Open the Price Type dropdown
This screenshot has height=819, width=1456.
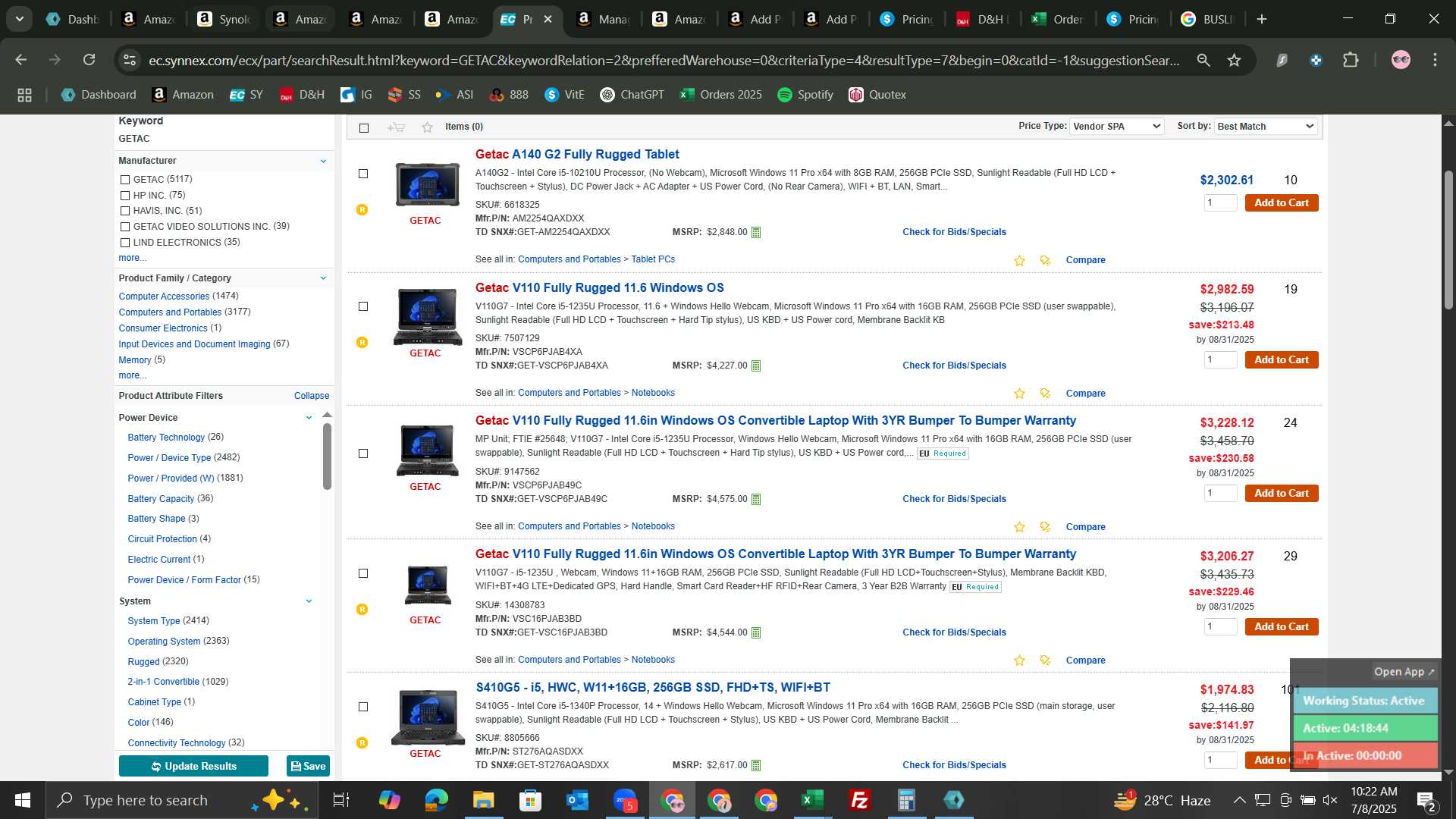[x=1116, y=127]
